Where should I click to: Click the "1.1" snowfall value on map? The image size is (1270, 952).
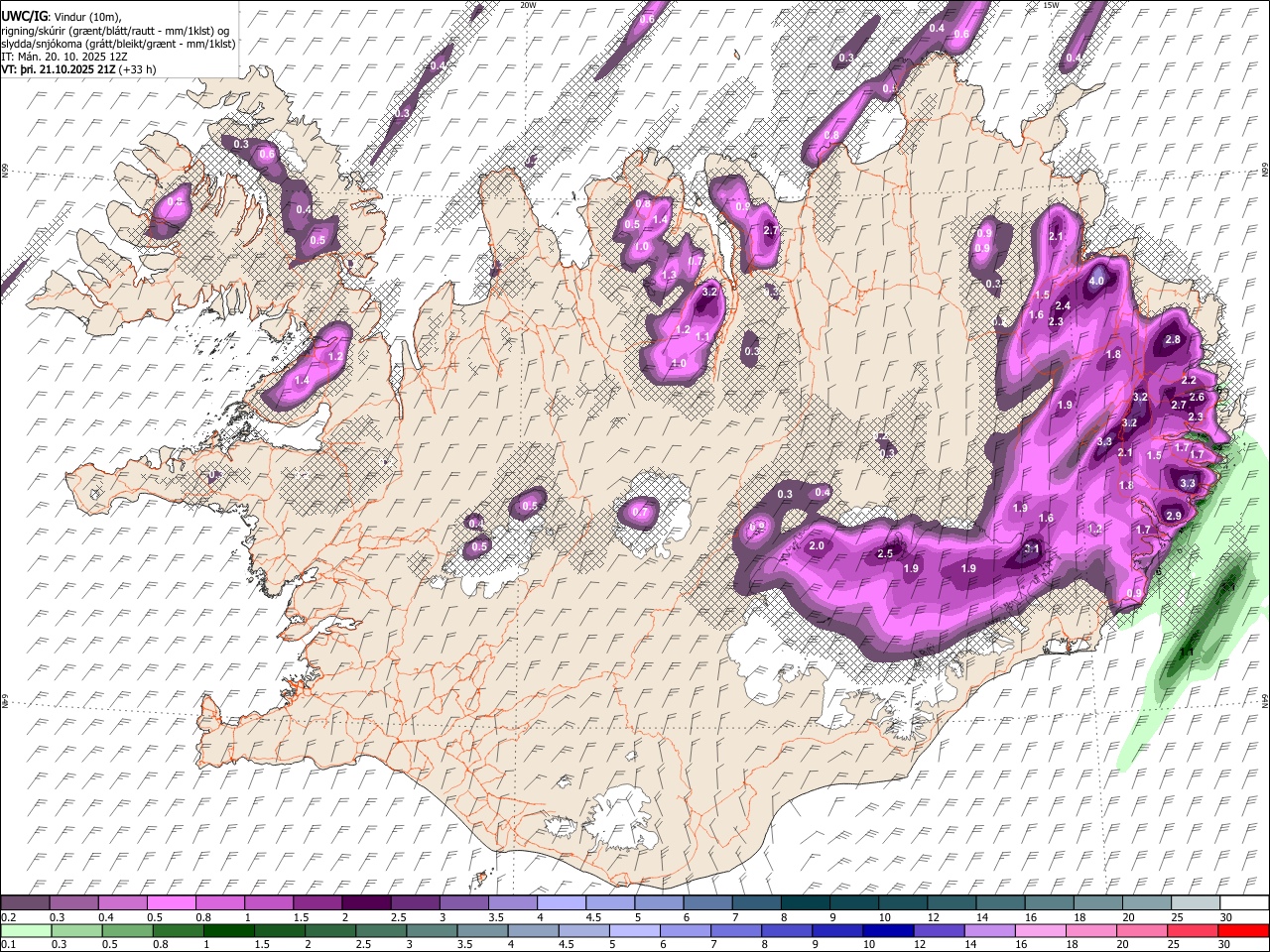tap(702, 337)
